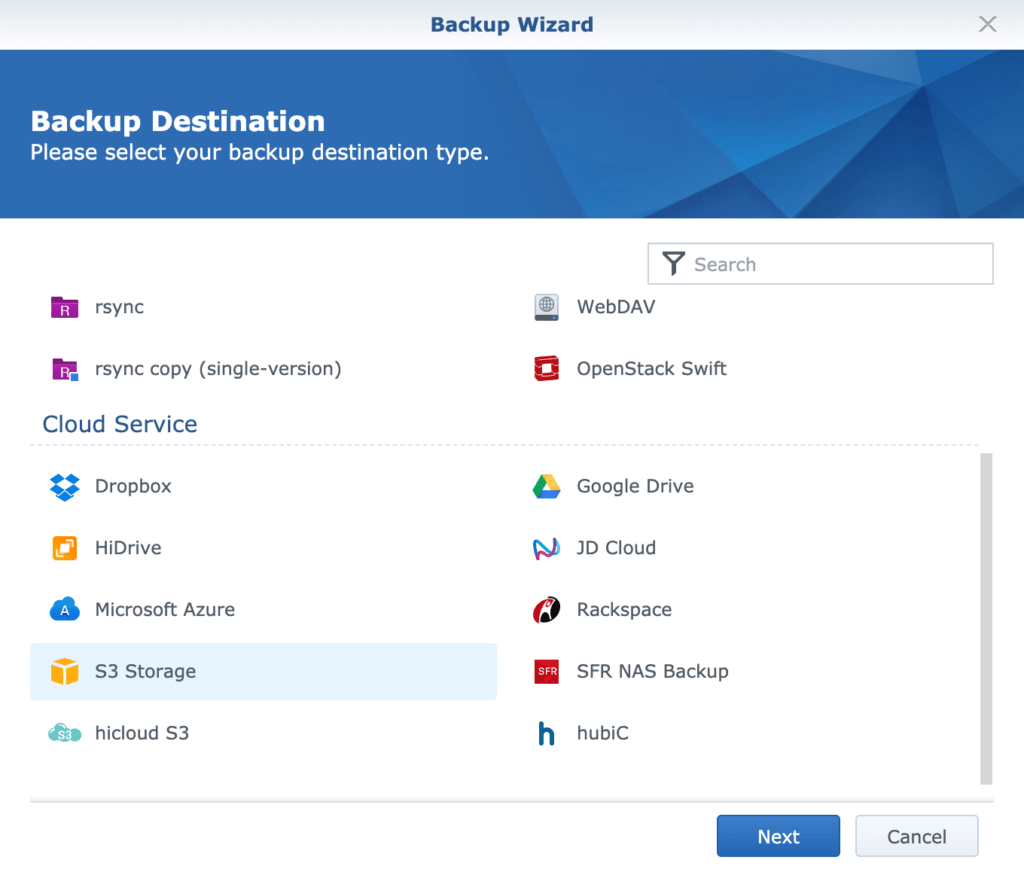Close the Backup Wizard dialog
The image size is (1024, 869).
pyautogui.click(x=987, y=24)
